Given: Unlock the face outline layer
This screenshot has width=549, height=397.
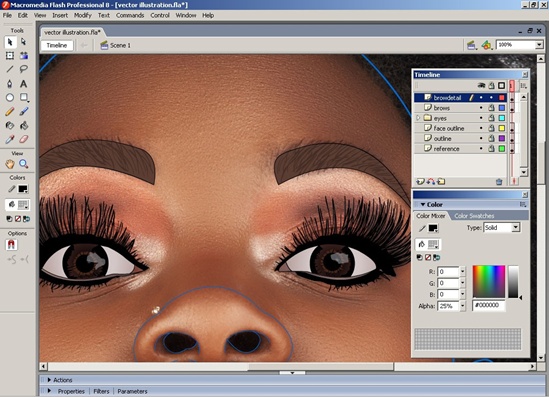Looking at the screenshot, I should [x=492, y=128].
